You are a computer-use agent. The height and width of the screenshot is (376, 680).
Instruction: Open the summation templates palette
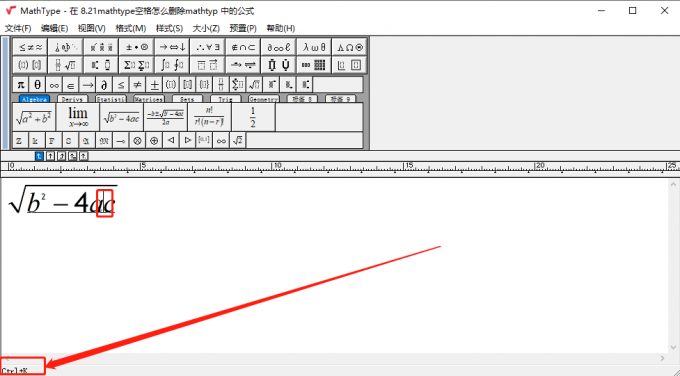click(x=137, y=65)
